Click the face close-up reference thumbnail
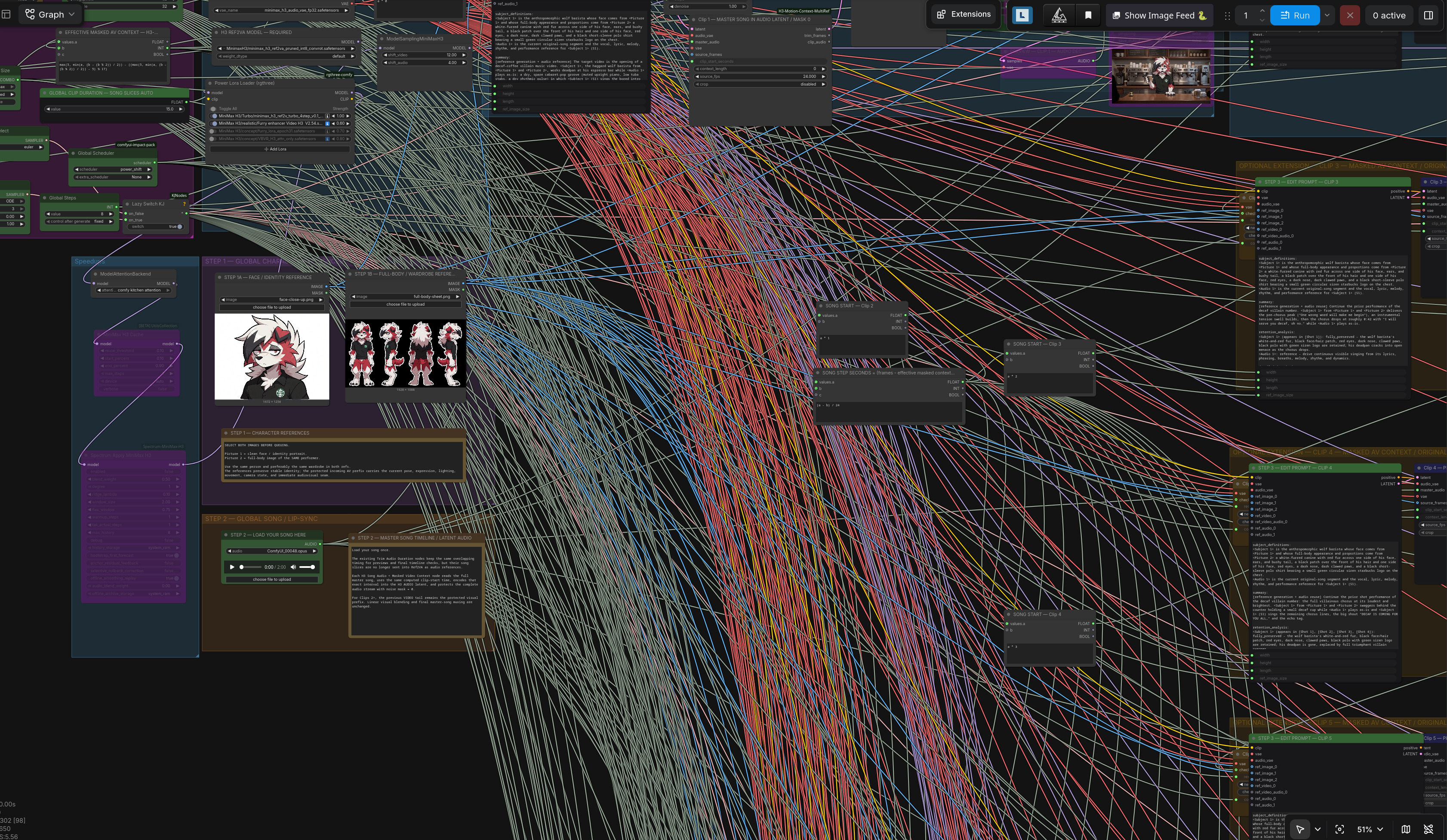The image size is (1447, 840). [272, 356]
